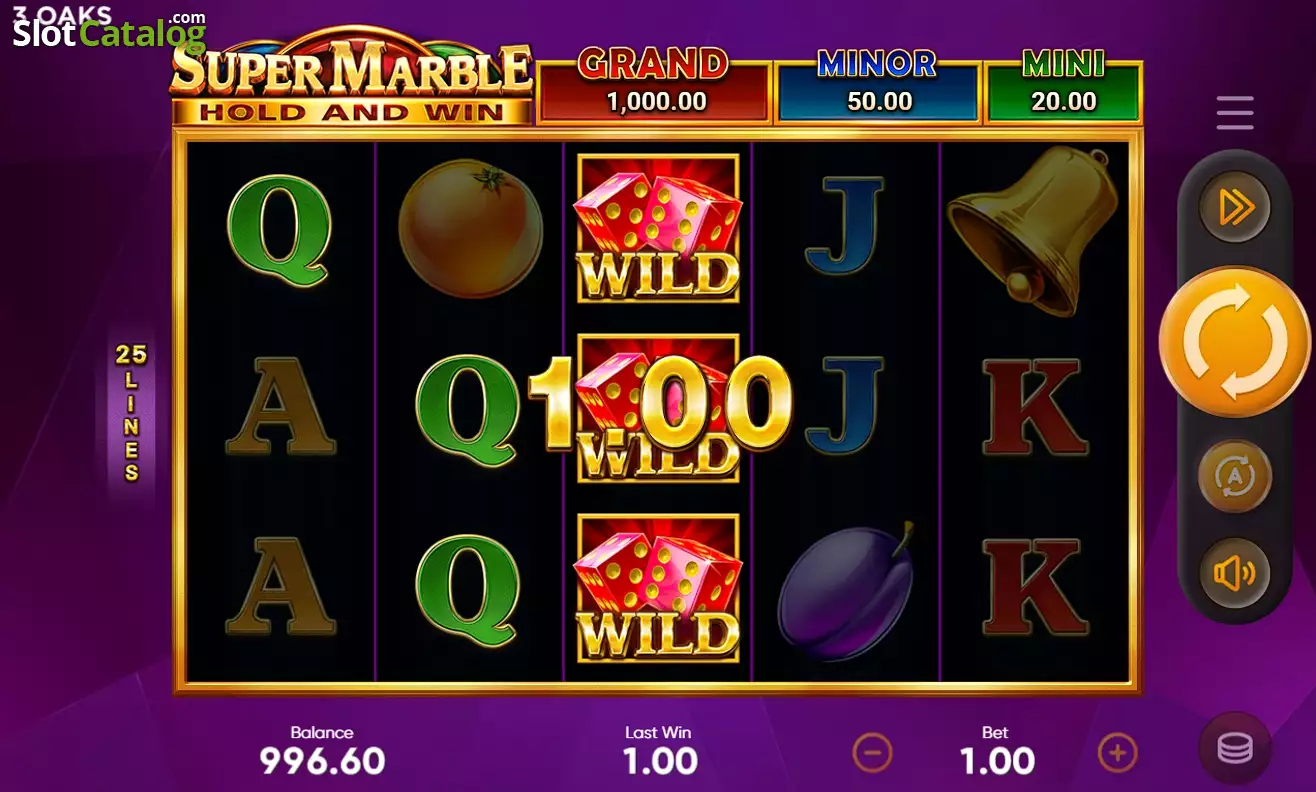Enable turbo fast-forward mode

1235,207
